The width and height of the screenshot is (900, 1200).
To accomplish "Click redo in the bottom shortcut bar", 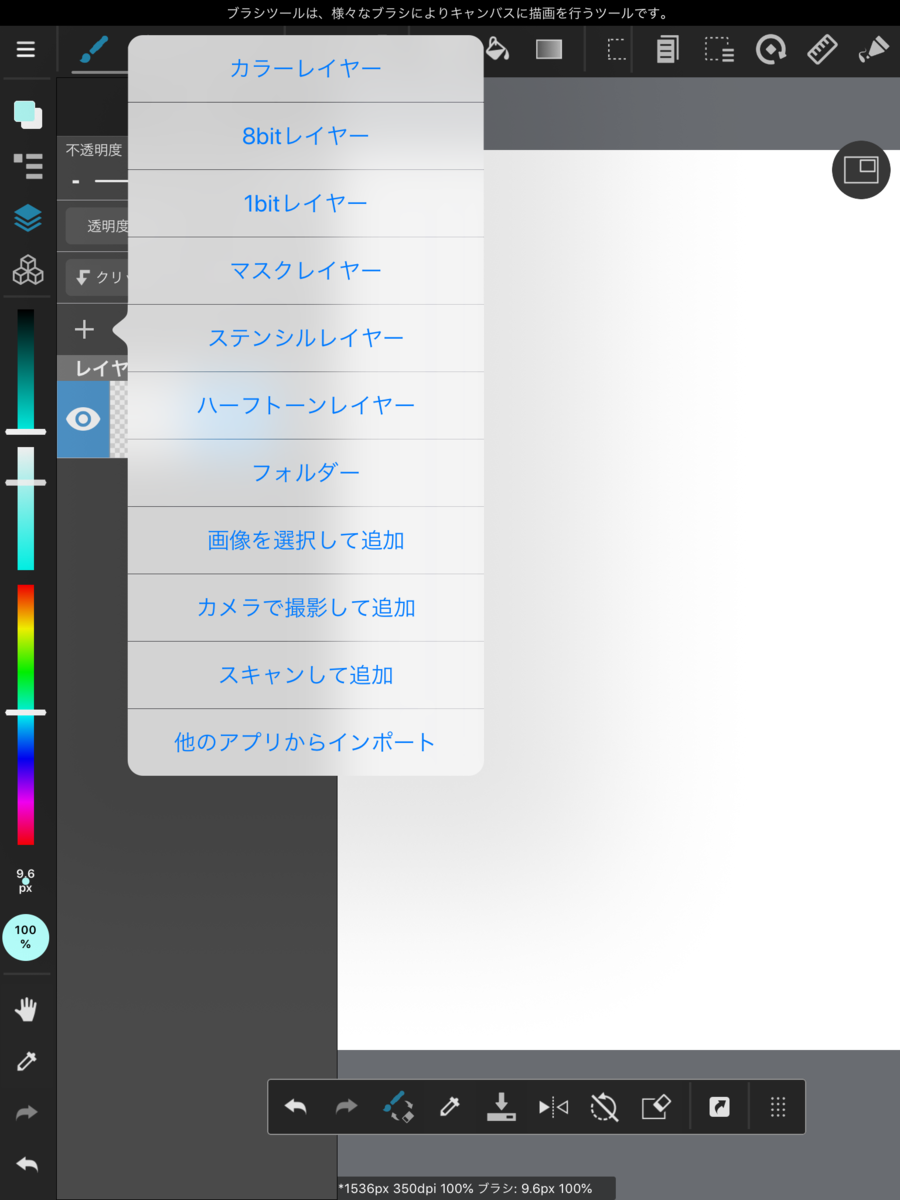I will click(x=346, y=1107).
